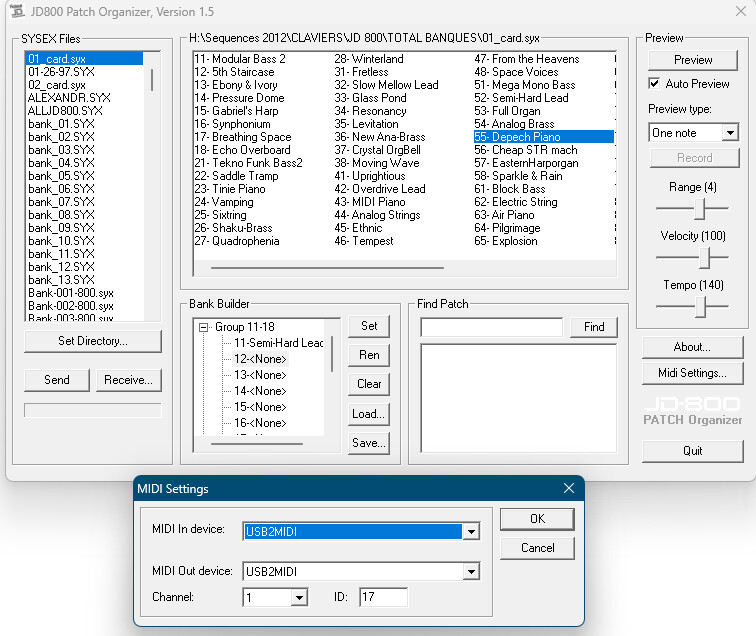Viewport: 756px width, 636px height.
Task: Click the Find button
Action: coord(594,327)
